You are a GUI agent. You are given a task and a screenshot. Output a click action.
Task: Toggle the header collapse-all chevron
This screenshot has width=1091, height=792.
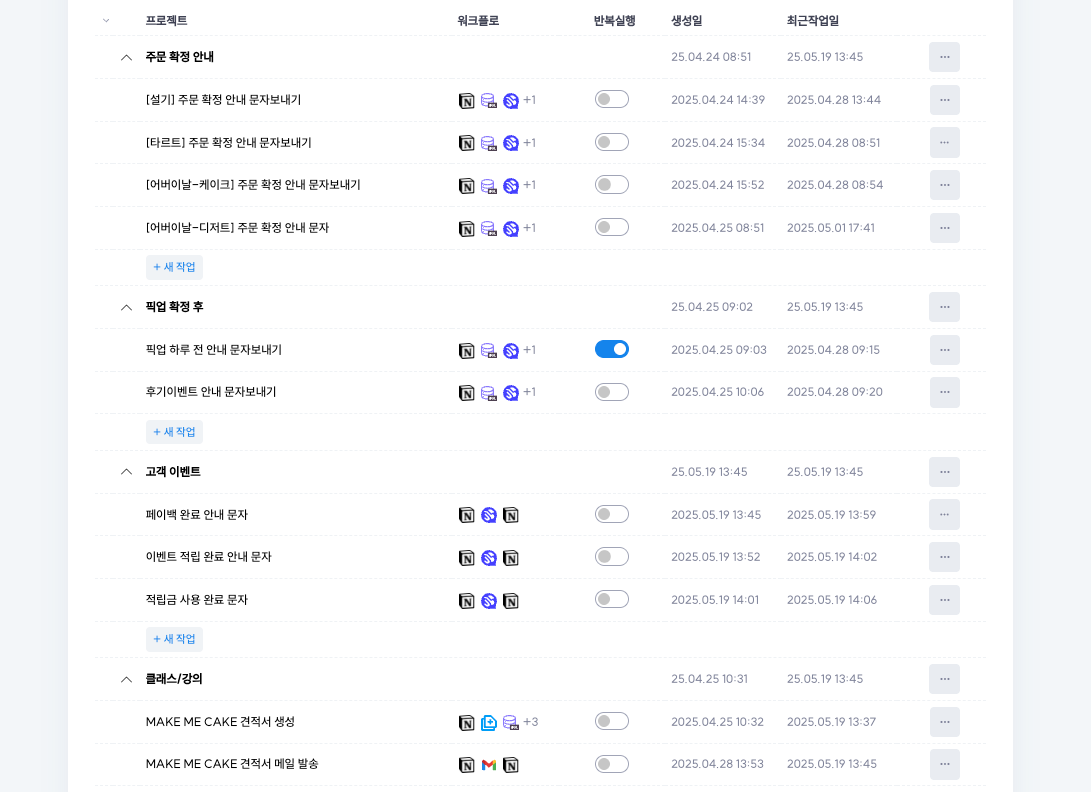pos(106,21)
